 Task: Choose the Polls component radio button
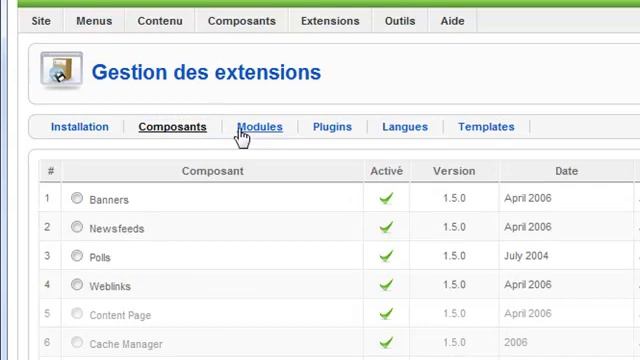coord(77,256)
